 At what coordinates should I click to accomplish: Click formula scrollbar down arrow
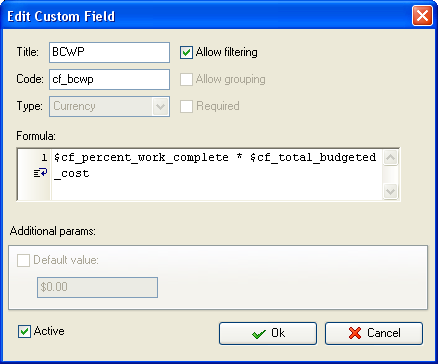click(x=390, y=192)
